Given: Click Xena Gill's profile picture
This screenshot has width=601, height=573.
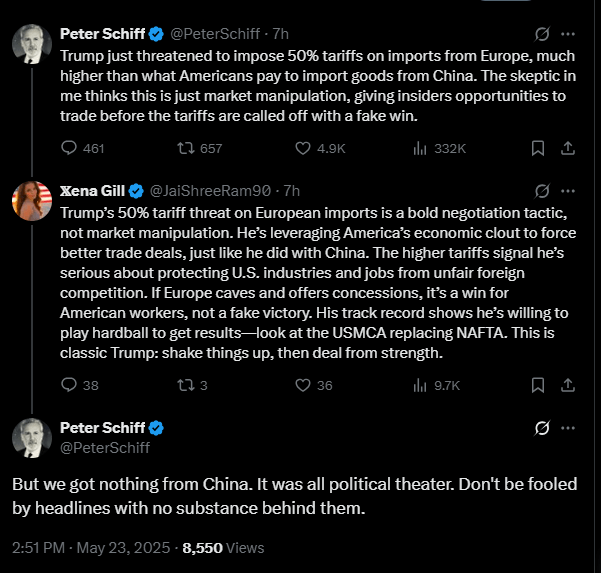Looking at the screenshot, I should coord(31,200).
